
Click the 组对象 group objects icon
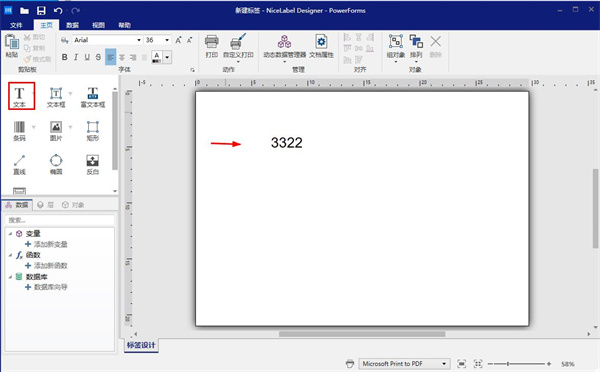(396, 41)
